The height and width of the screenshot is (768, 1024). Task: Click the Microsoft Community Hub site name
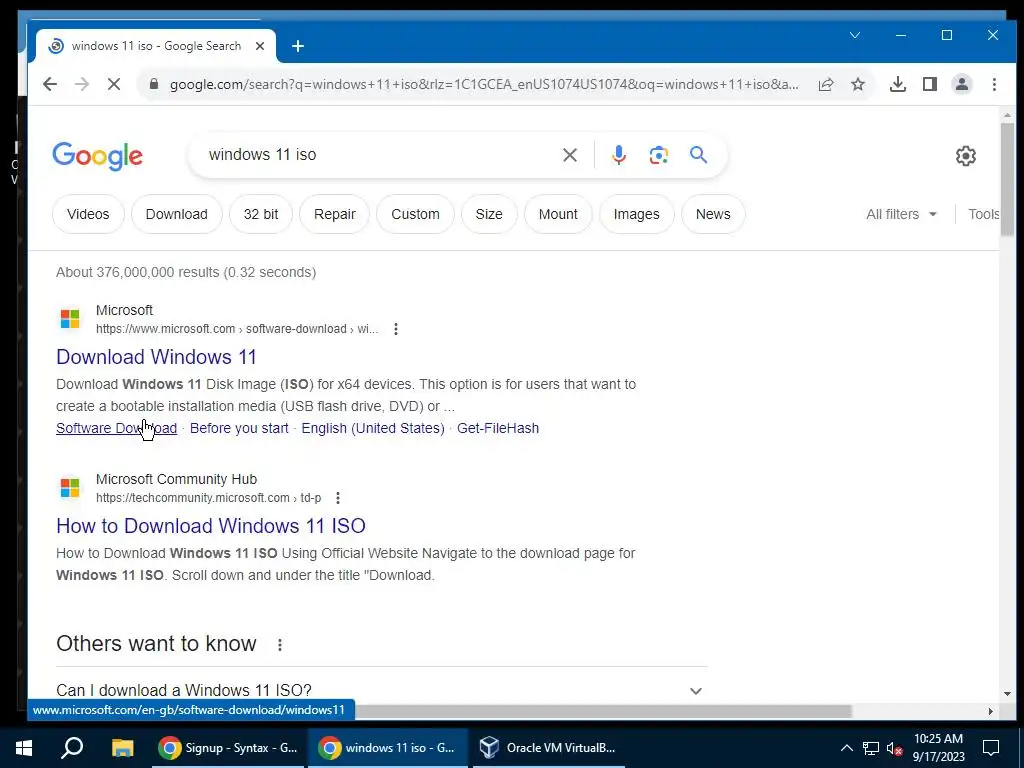click(x=176, y=479)
